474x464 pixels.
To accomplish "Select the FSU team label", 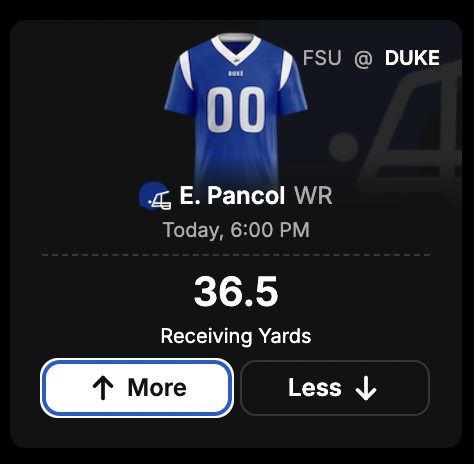I will pyautogui.click(x=322, y=58).
